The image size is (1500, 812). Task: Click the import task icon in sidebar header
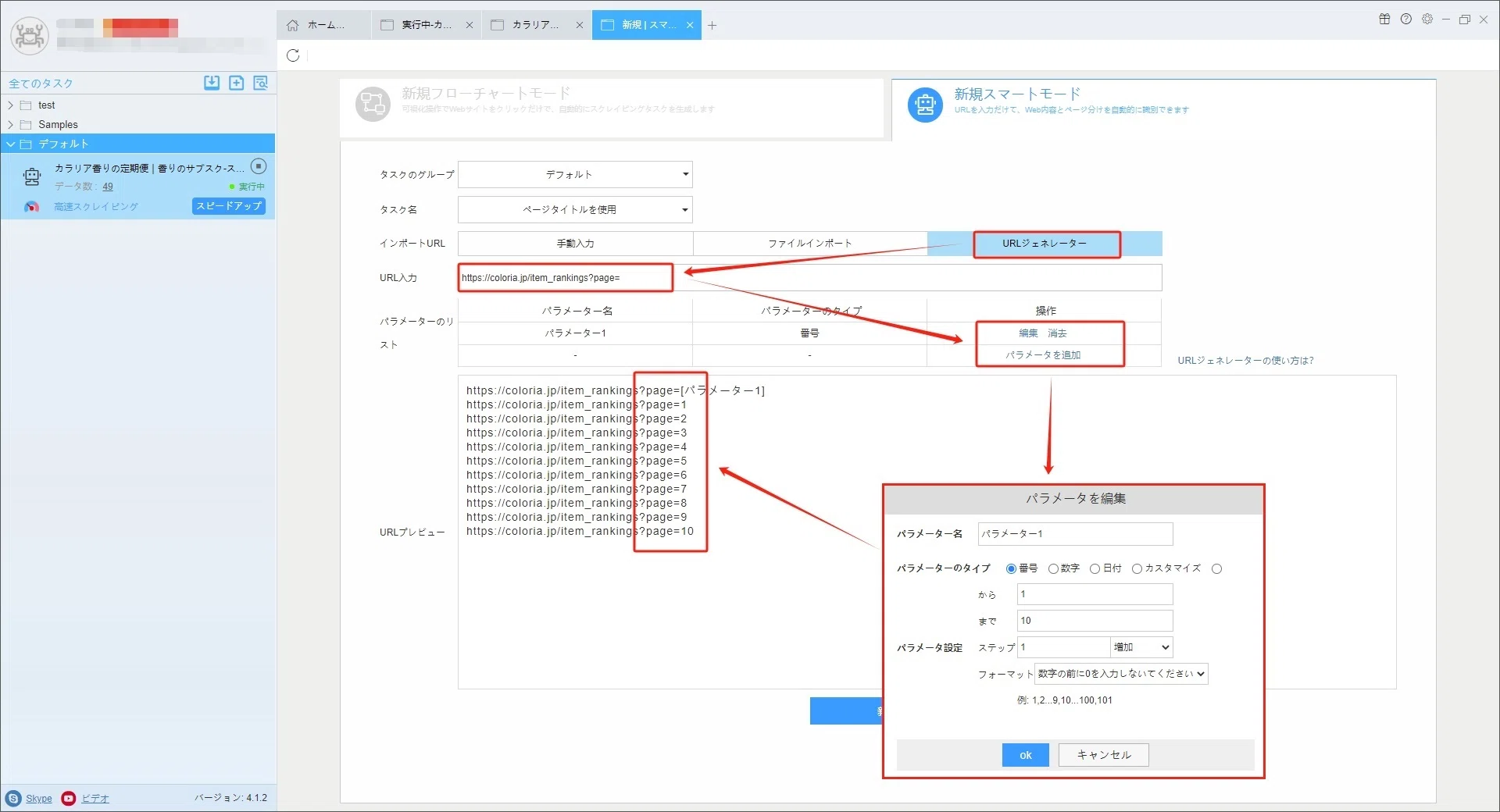[212, 83]
